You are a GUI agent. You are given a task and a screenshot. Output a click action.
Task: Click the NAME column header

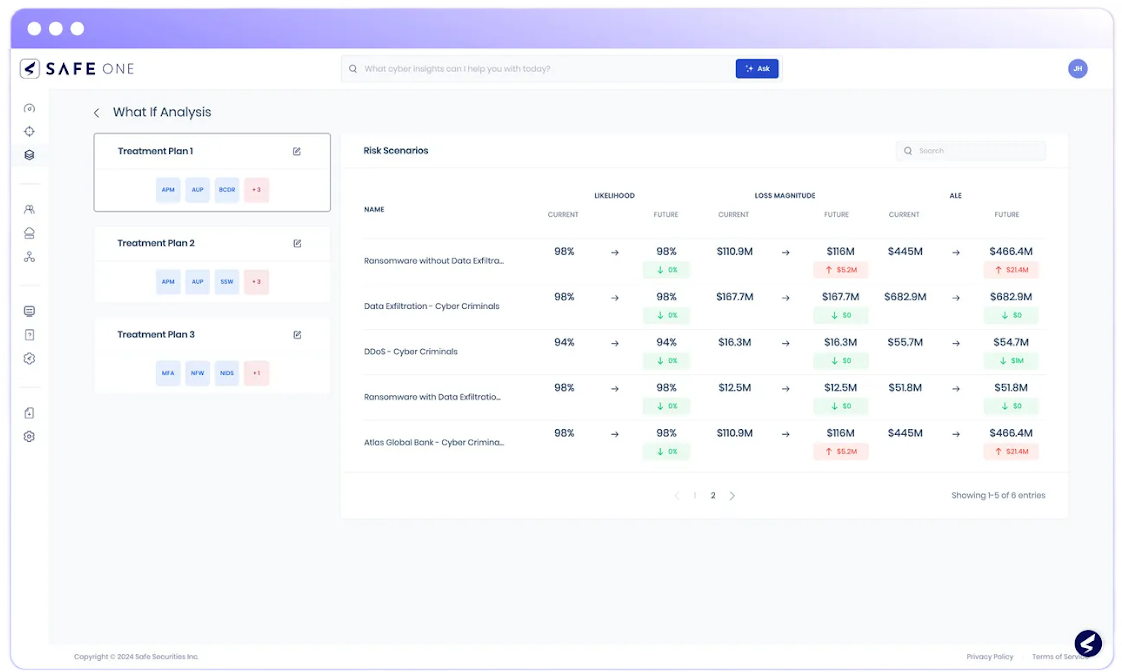coord(374,210)
